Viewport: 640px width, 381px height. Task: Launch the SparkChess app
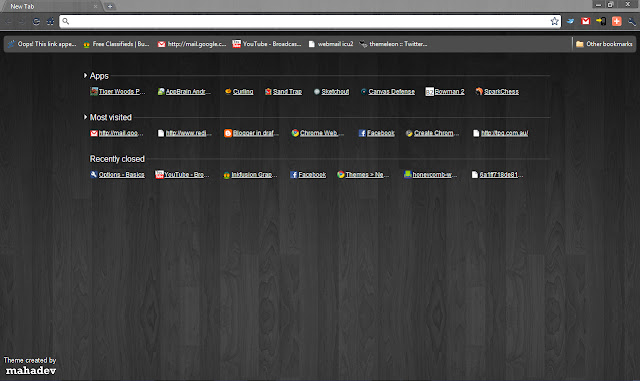point(497,91)
